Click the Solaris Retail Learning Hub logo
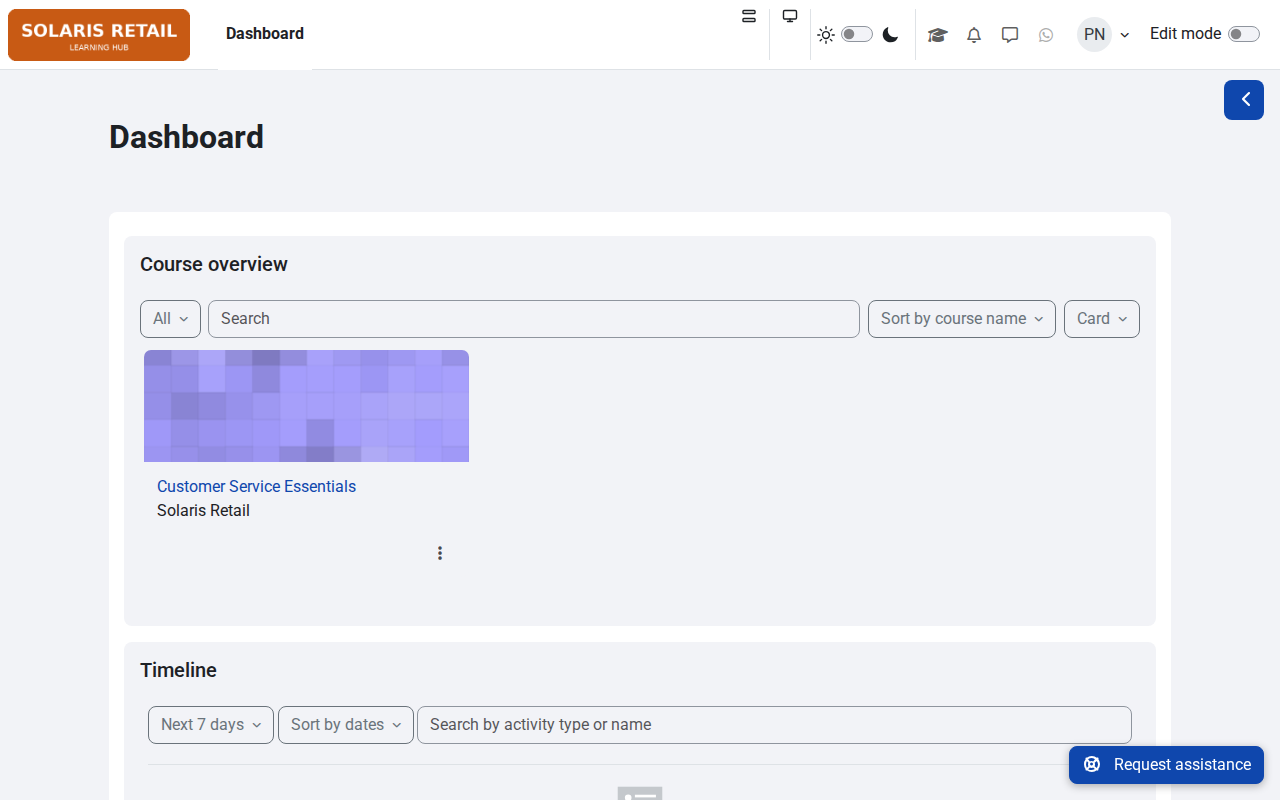 [x=99, y=35]
